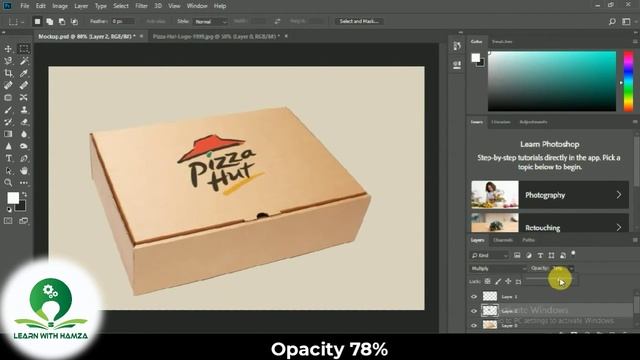Select the Eyedropper tool

(24, 73)
